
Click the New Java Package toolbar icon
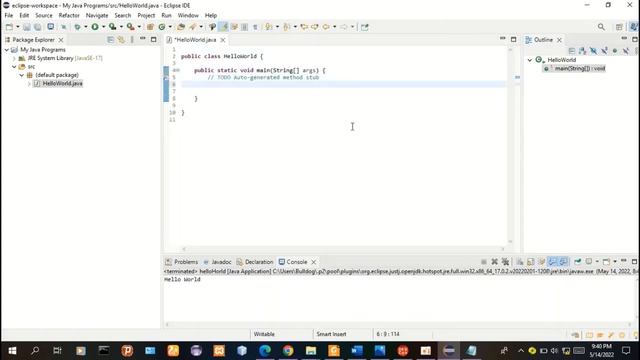tap(150, 27)
